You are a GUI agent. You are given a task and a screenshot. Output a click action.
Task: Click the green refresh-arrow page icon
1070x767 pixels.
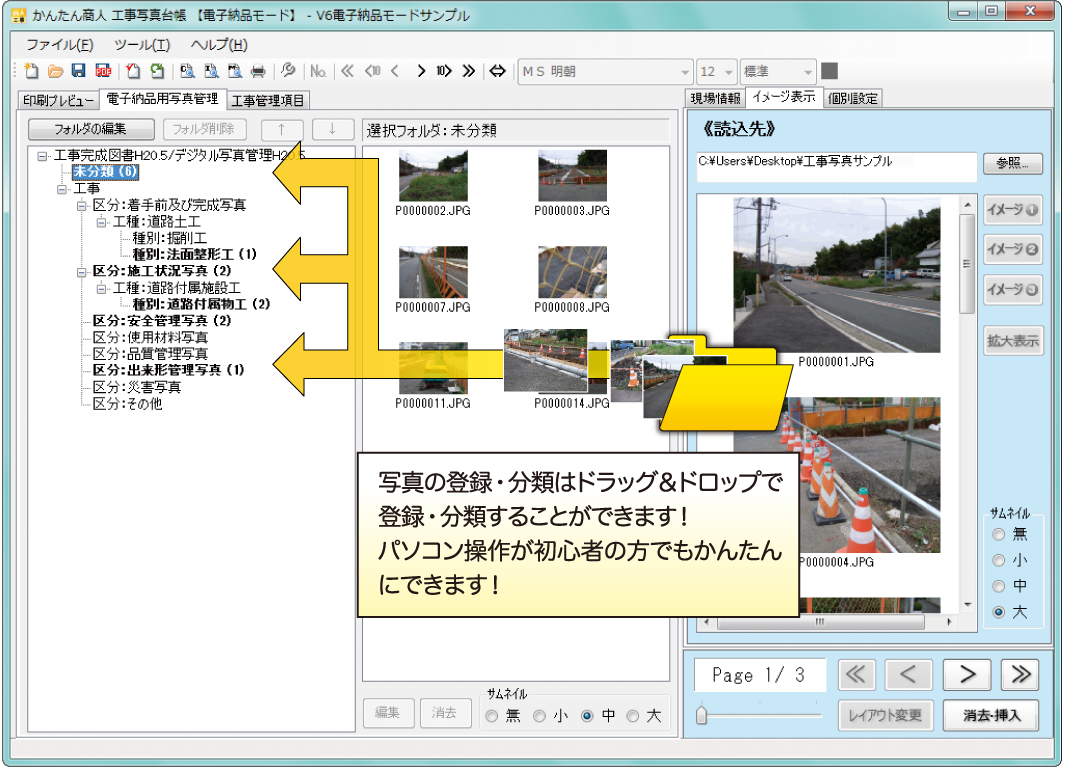pos(158,71)
